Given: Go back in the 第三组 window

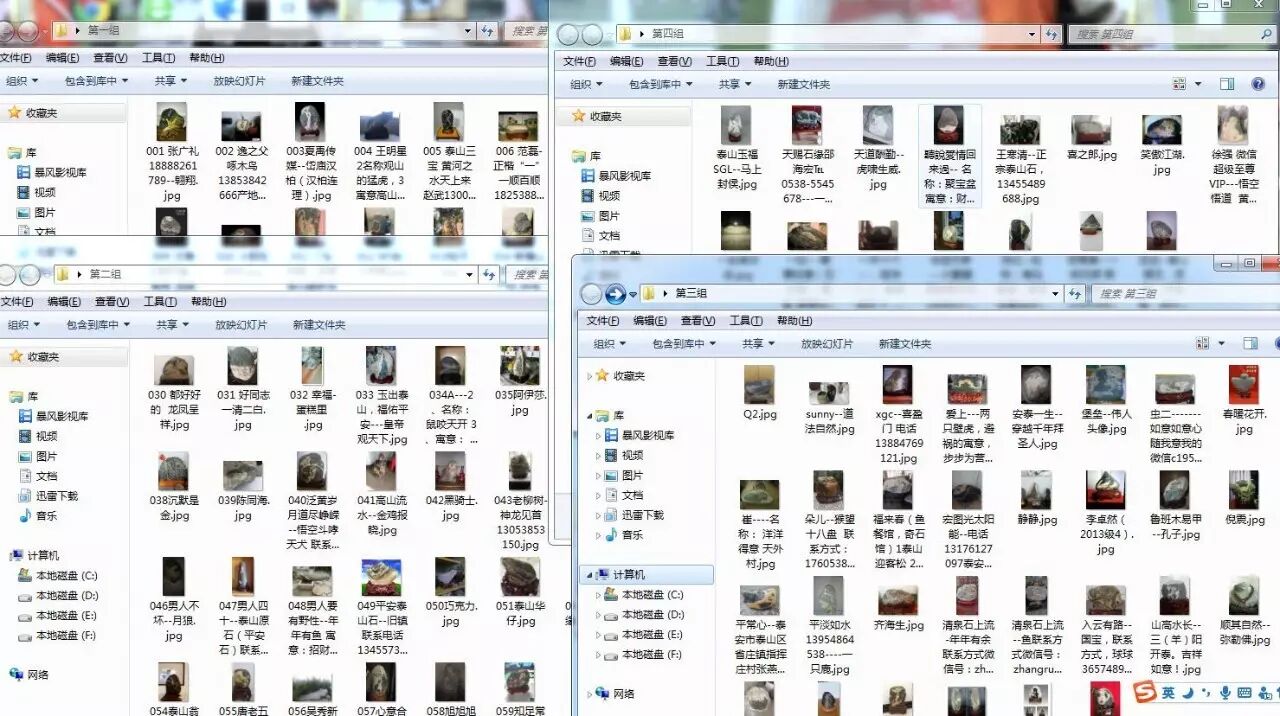Looking at the screenshot, I should click(592, 294).
